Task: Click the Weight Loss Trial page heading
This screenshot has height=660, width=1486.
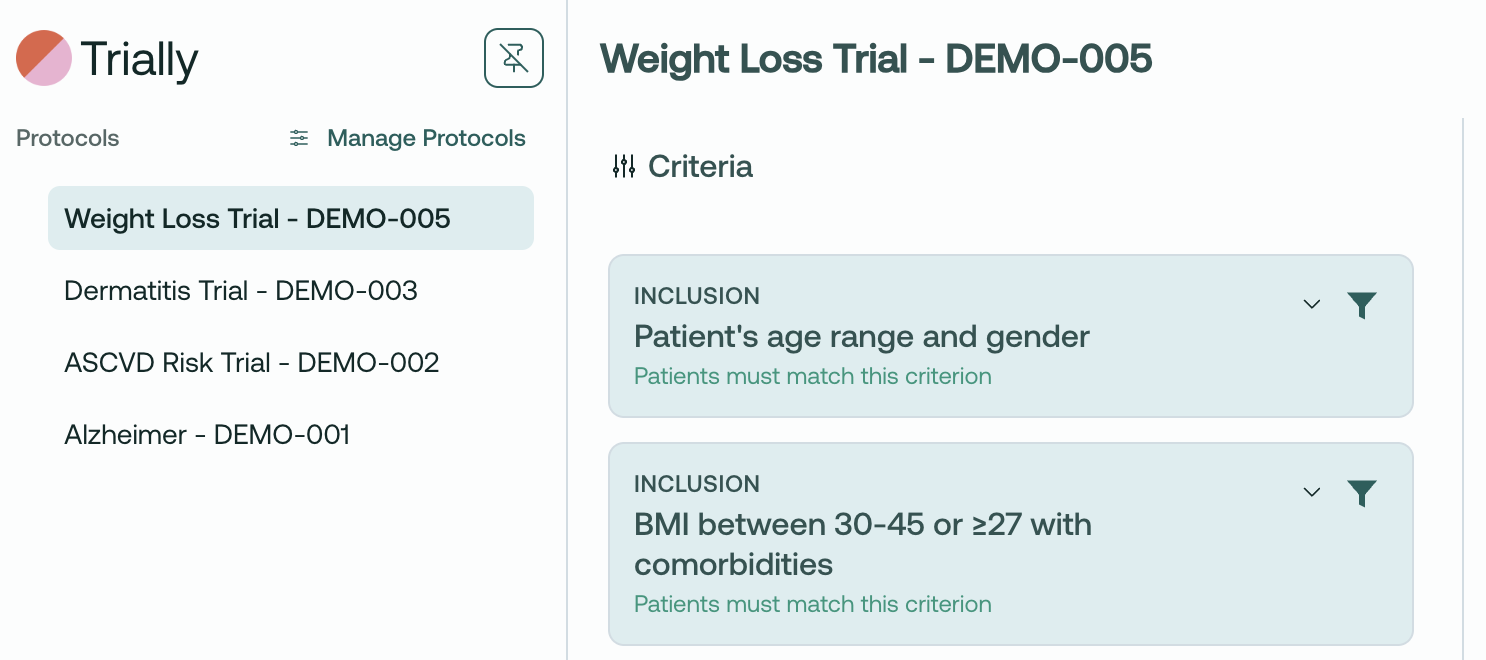Action: coord(876,59)
